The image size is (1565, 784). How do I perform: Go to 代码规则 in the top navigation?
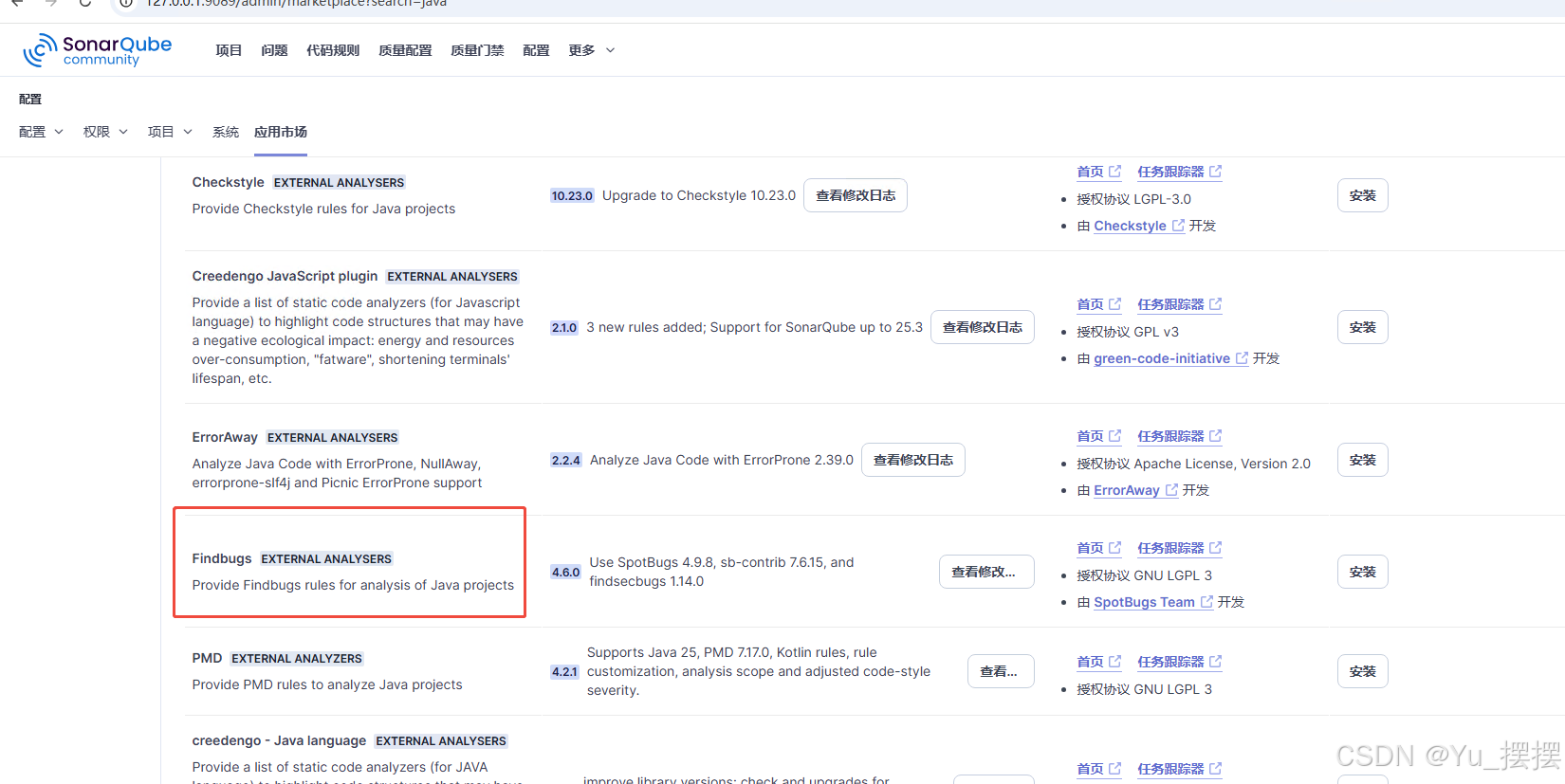(x=333, y=50)
